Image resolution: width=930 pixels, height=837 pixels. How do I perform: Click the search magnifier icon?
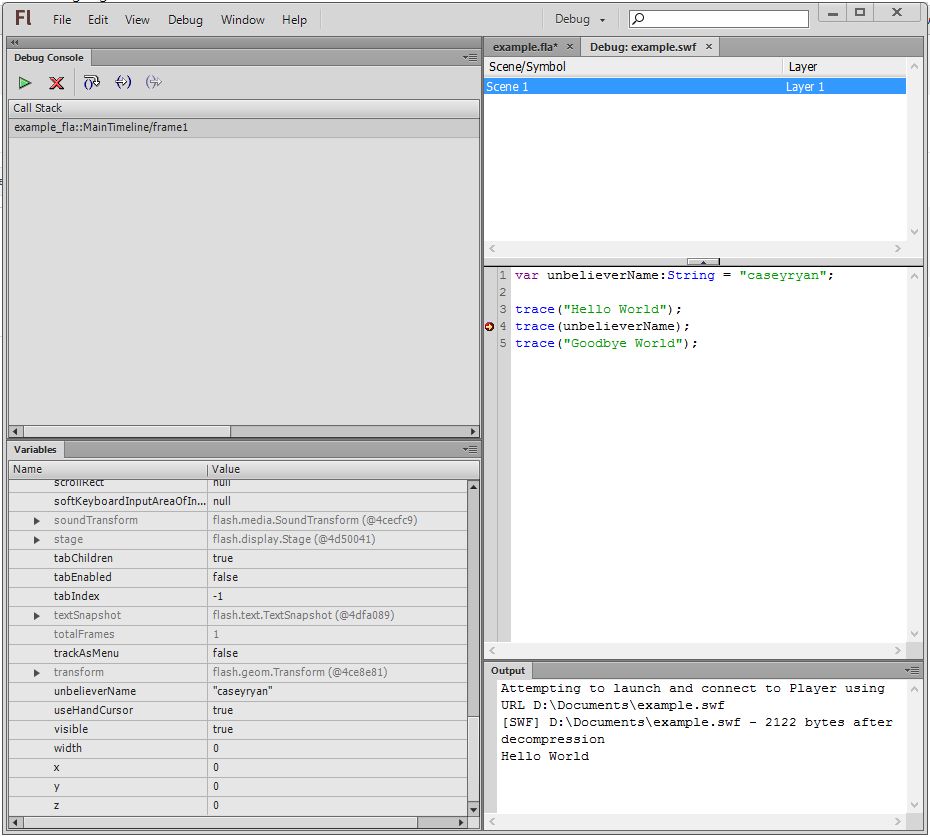pos(638,19)
